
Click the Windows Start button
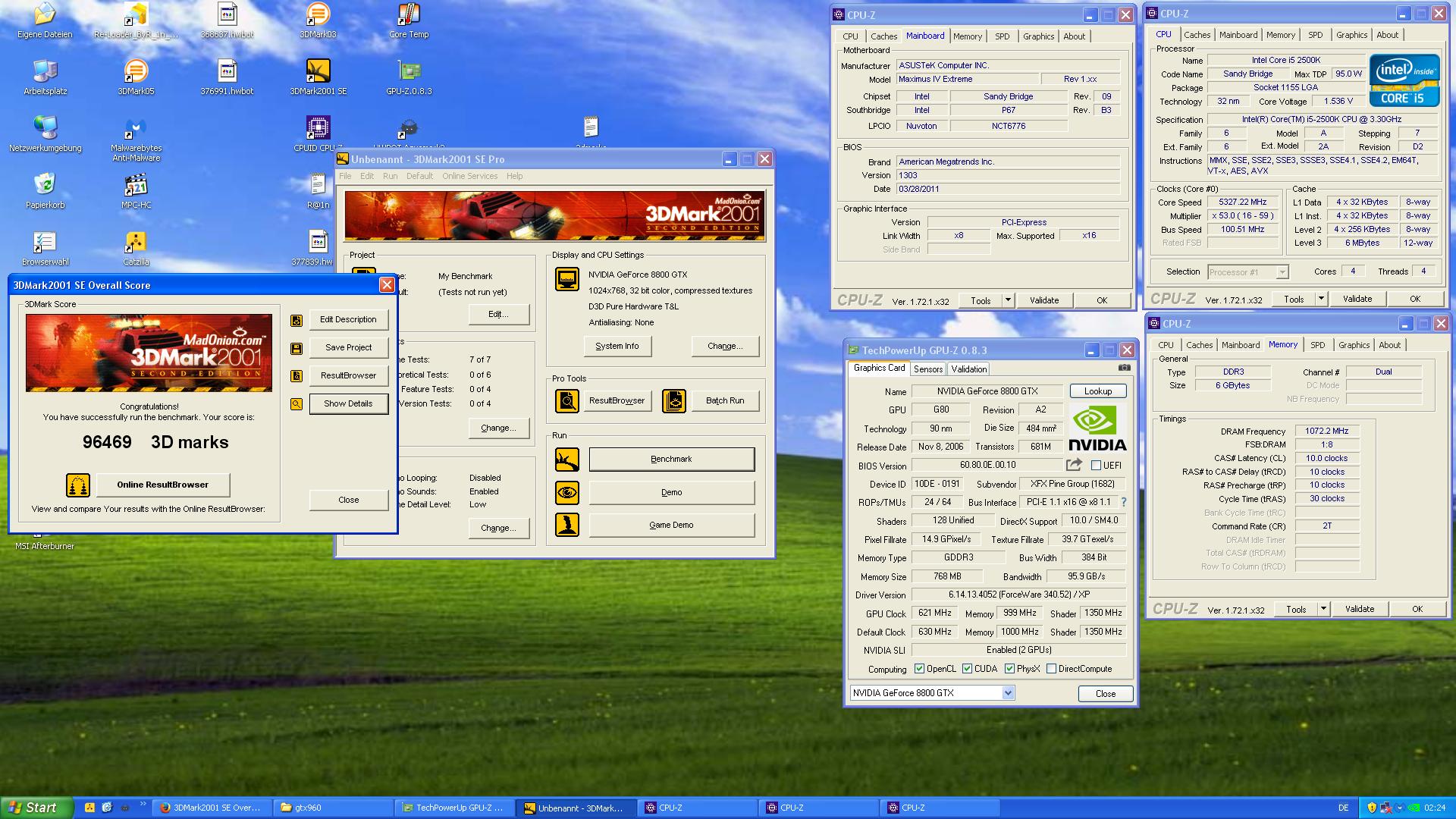[x=36, y=808]
